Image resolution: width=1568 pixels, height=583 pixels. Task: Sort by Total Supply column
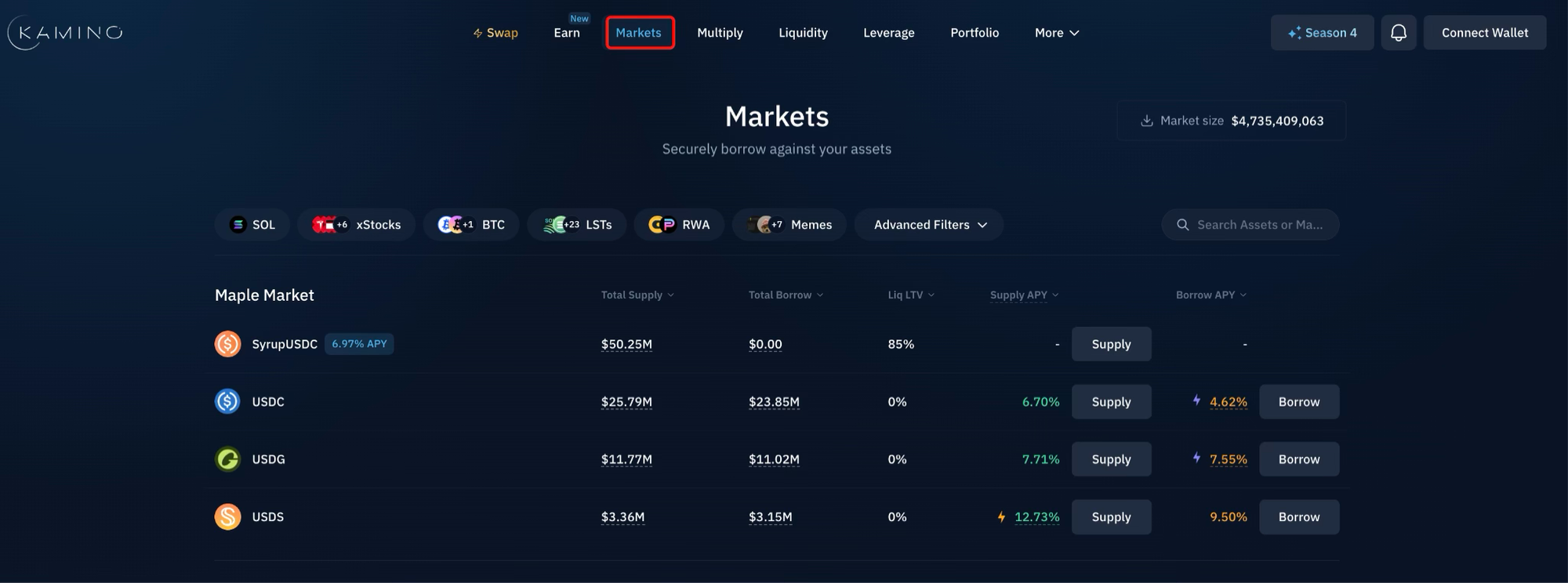[x=637, y=295]
